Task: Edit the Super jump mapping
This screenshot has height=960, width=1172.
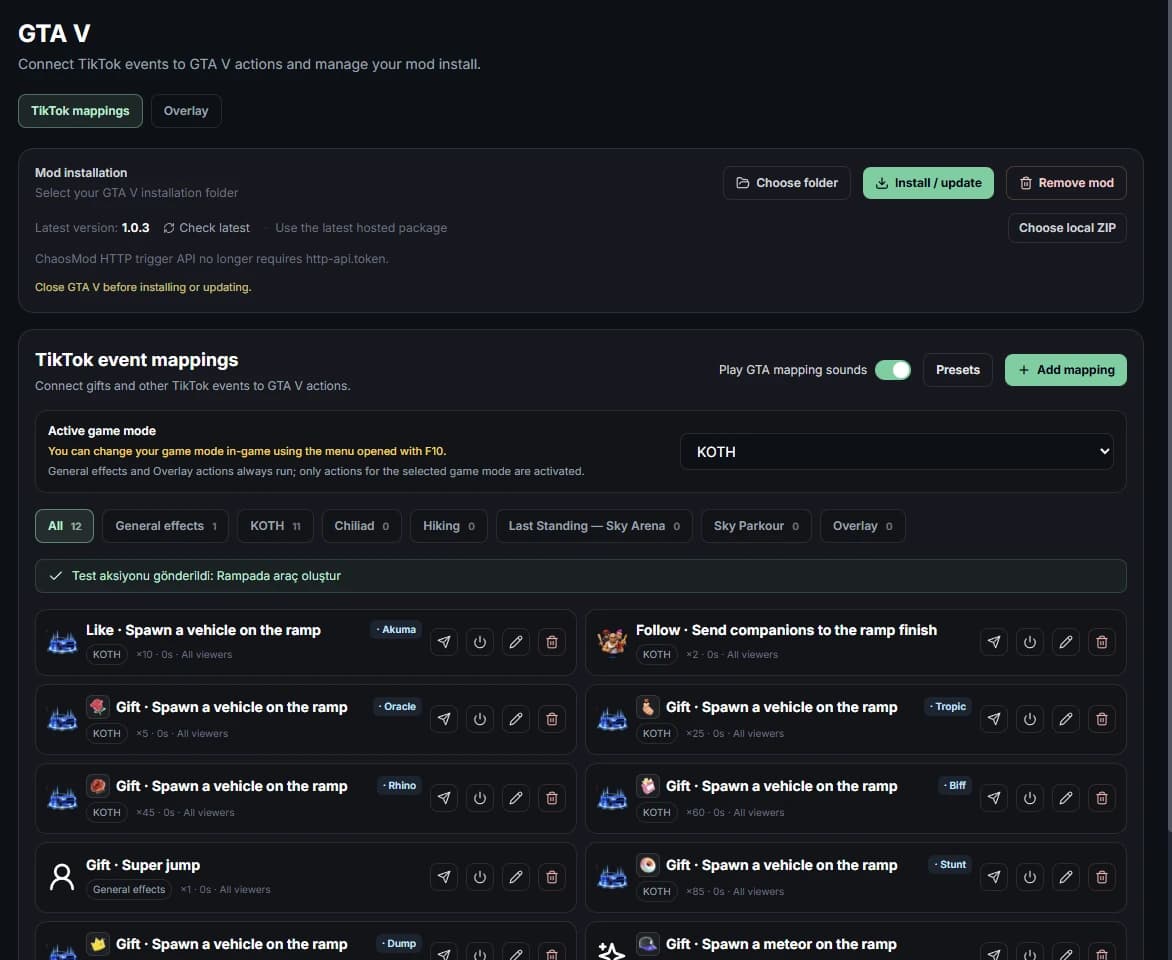Action: [516, 877]
